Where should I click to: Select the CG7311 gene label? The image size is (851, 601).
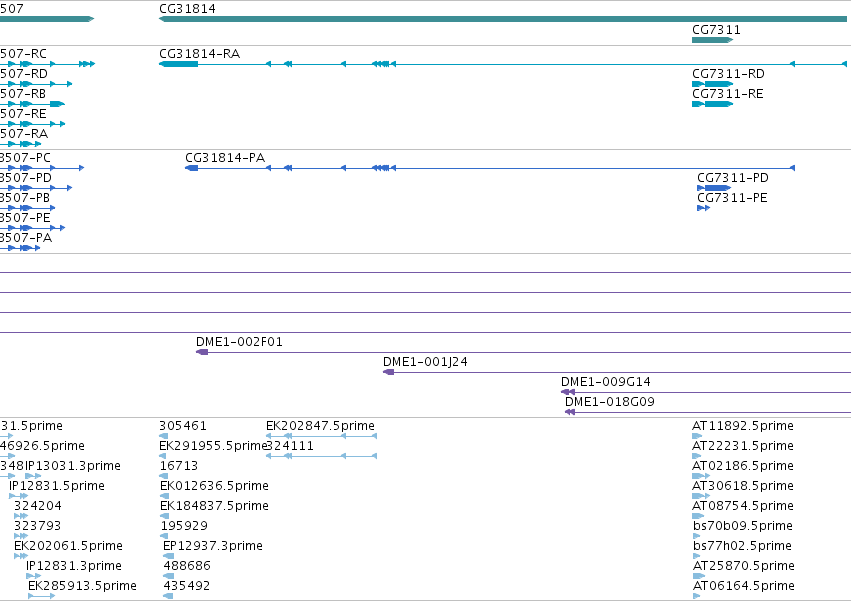point(716,30)
